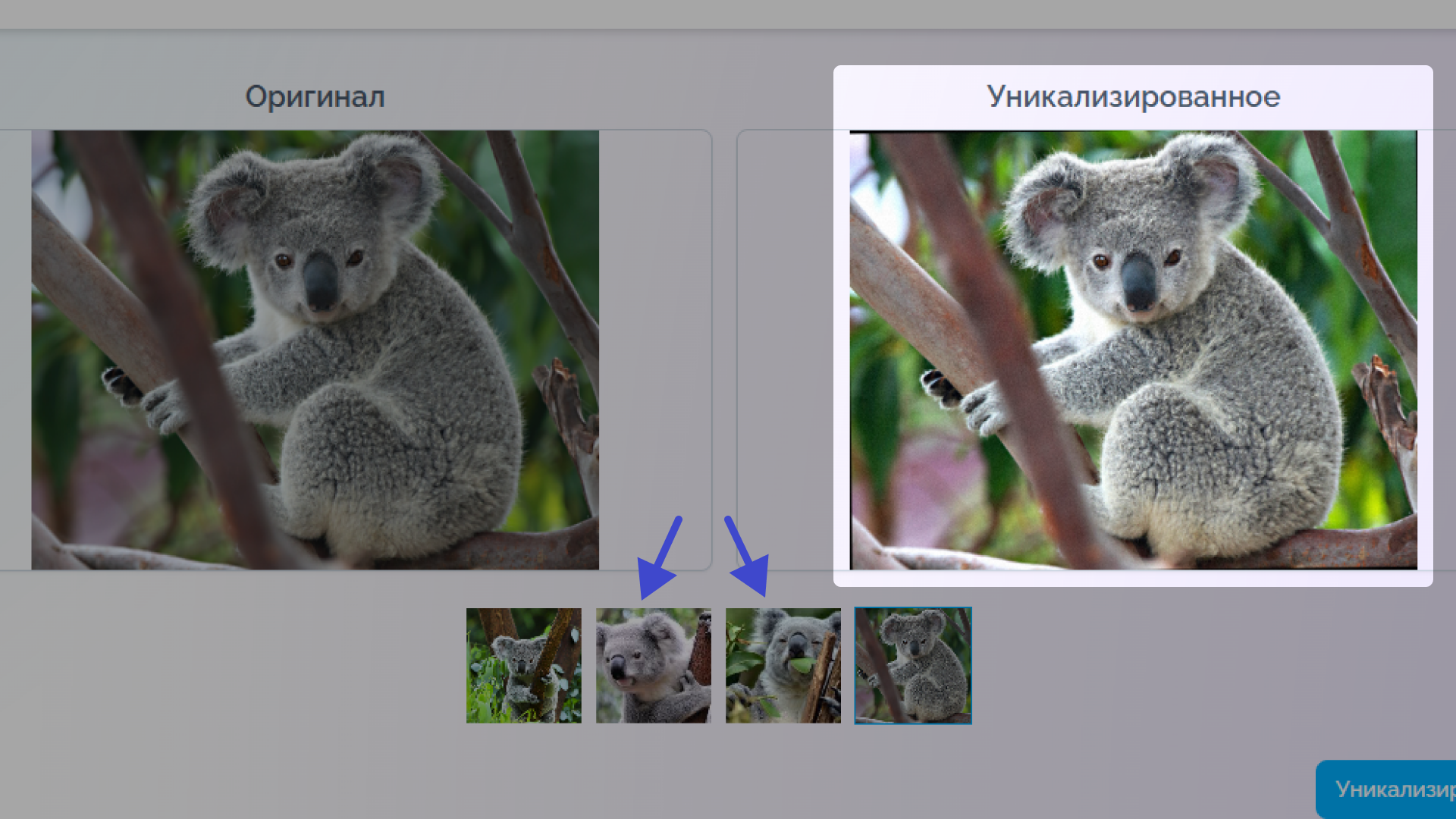This screenshot has width=1456, height=819.
Task: Choose the highlighted fourth koala thumbnail
Action: coord(913,665)
